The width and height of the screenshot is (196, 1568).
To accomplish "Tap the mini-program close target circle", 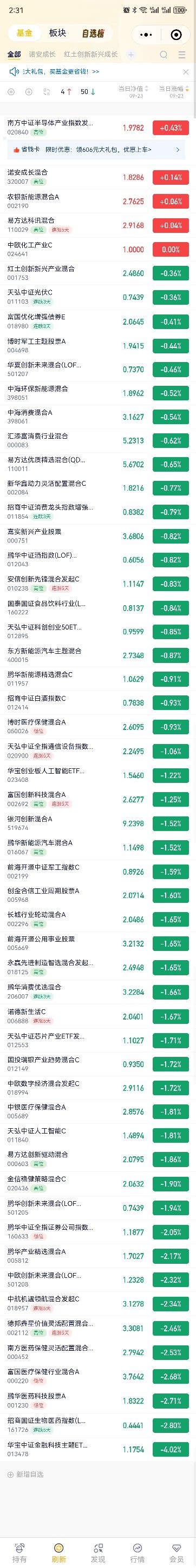I will point(176,34).
